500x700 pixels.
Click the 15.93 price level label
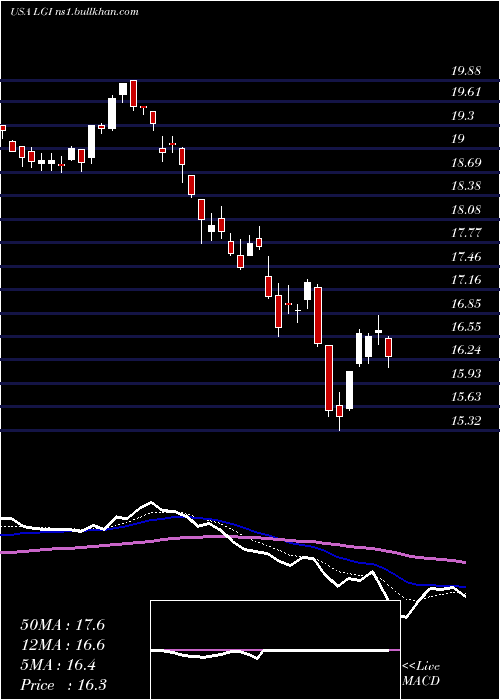(x=466, y=373)
